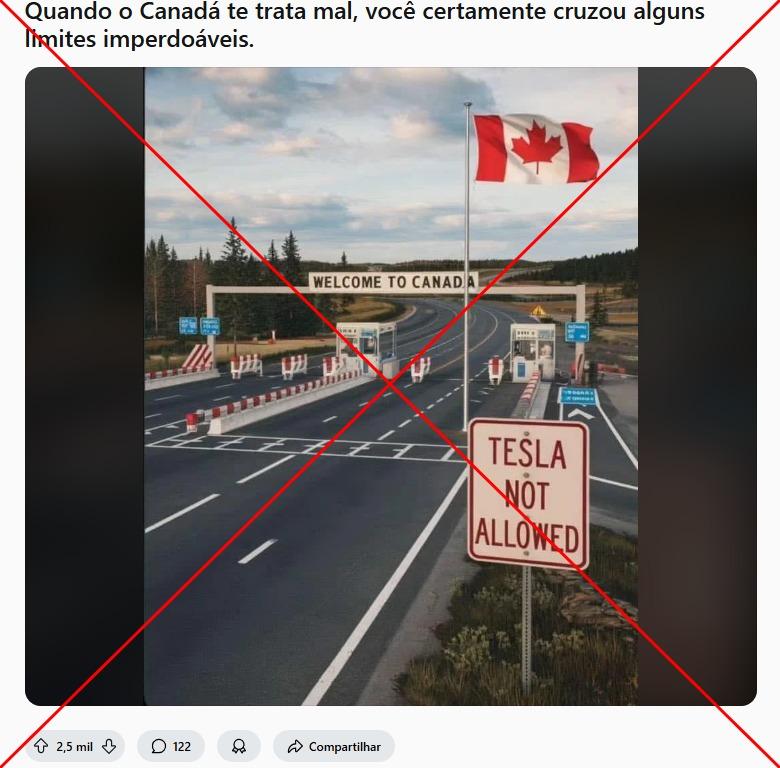The width and height of the screenshot is (780, 768).
Task: Open the 122 comments count
Action: click(x=182, y=747)
